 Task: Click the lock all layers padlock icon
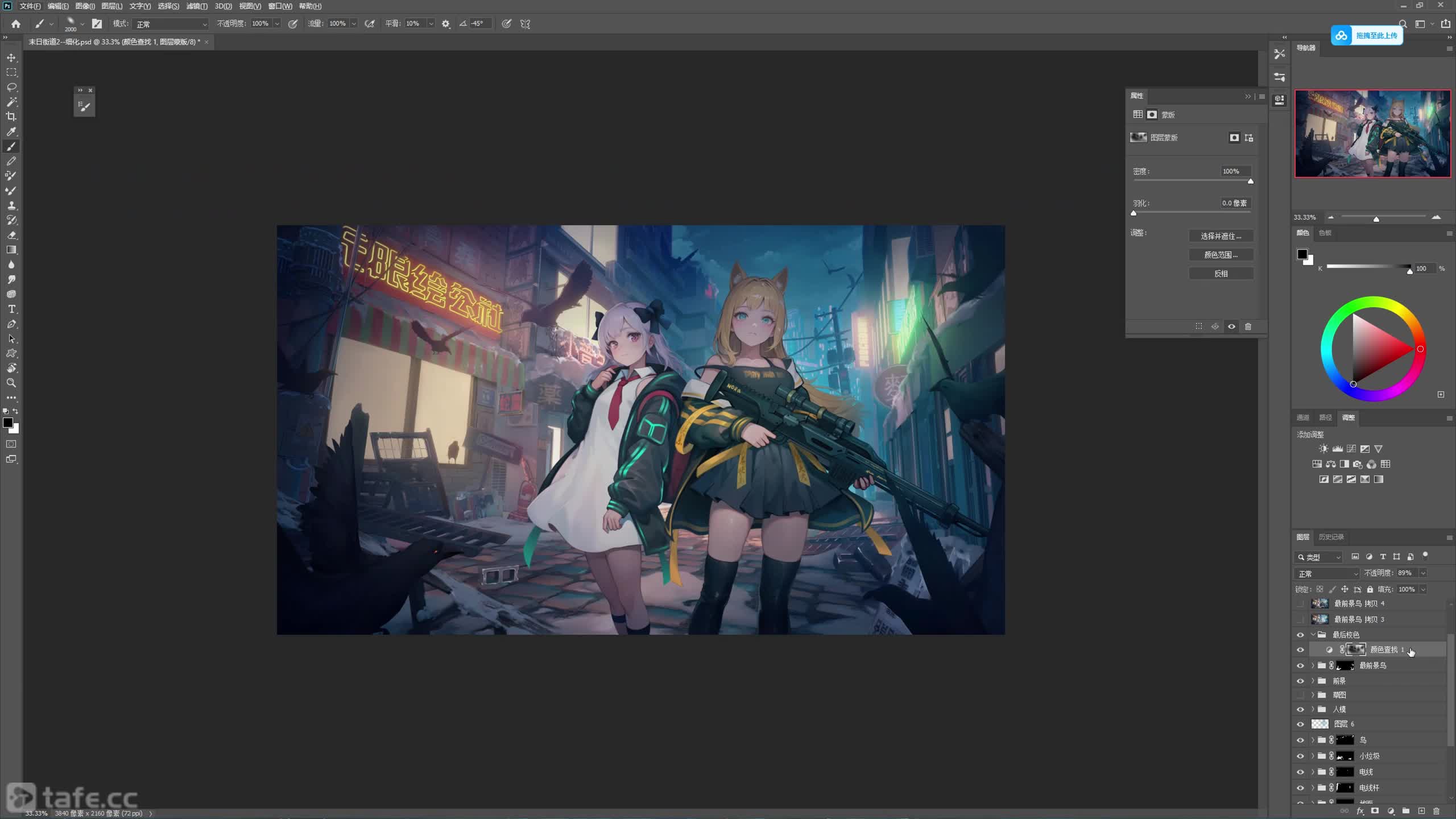tap(1370, 589)
